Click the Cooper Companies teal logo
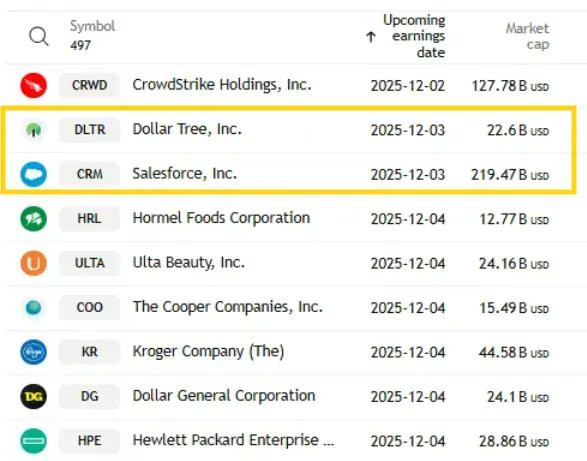This screenshot has height=461, width=587. click(x=34, y=307)
